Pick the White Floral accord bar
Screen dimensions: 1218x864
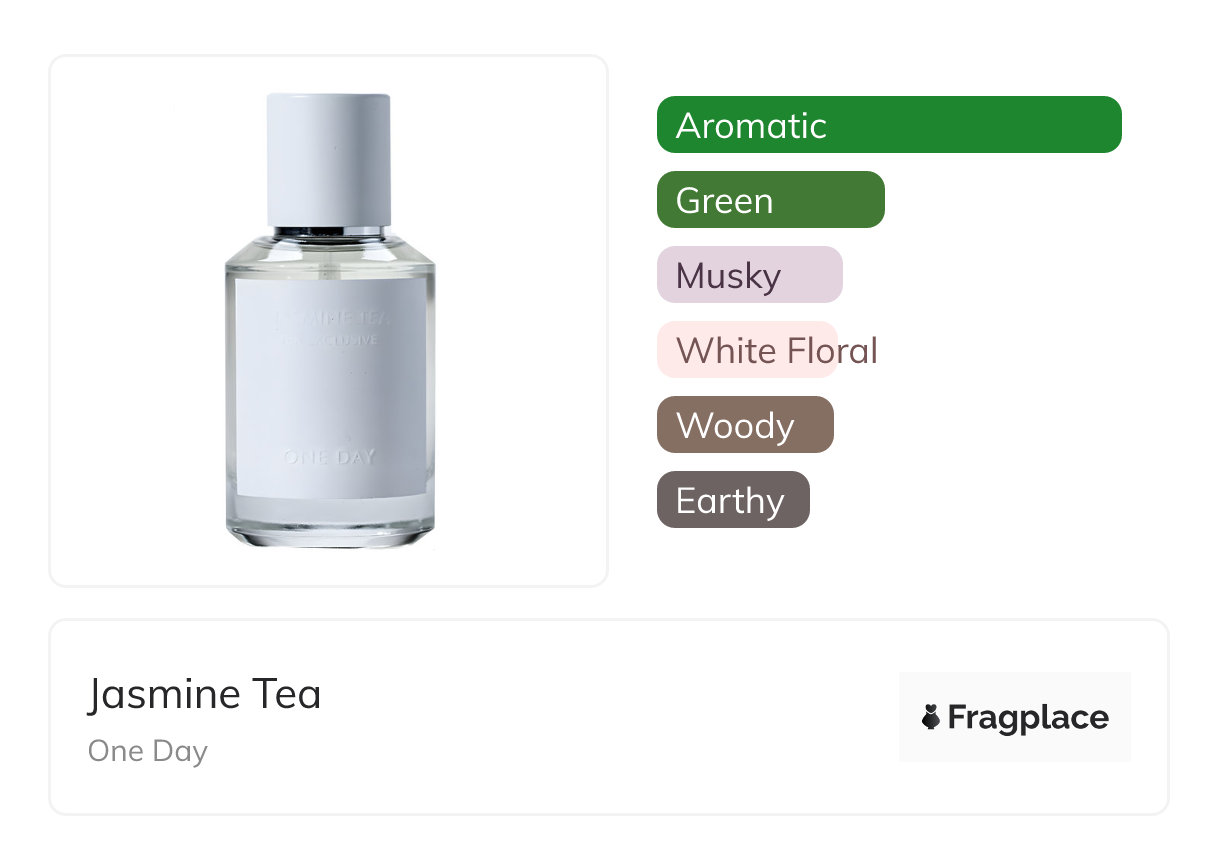click(x=746, y=350)
